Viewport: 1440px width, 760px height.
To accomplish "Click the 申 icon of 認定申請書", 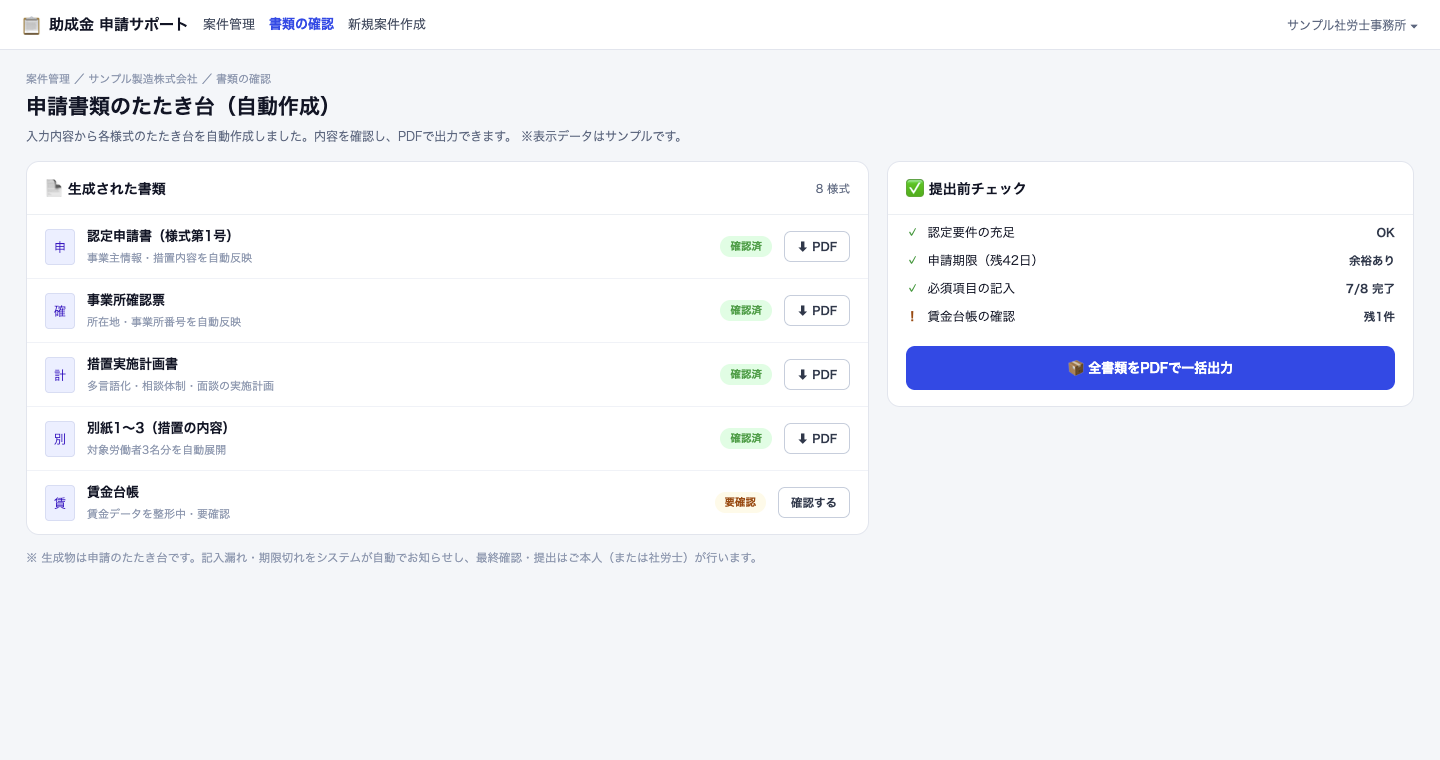I will (x=60, y=247).
